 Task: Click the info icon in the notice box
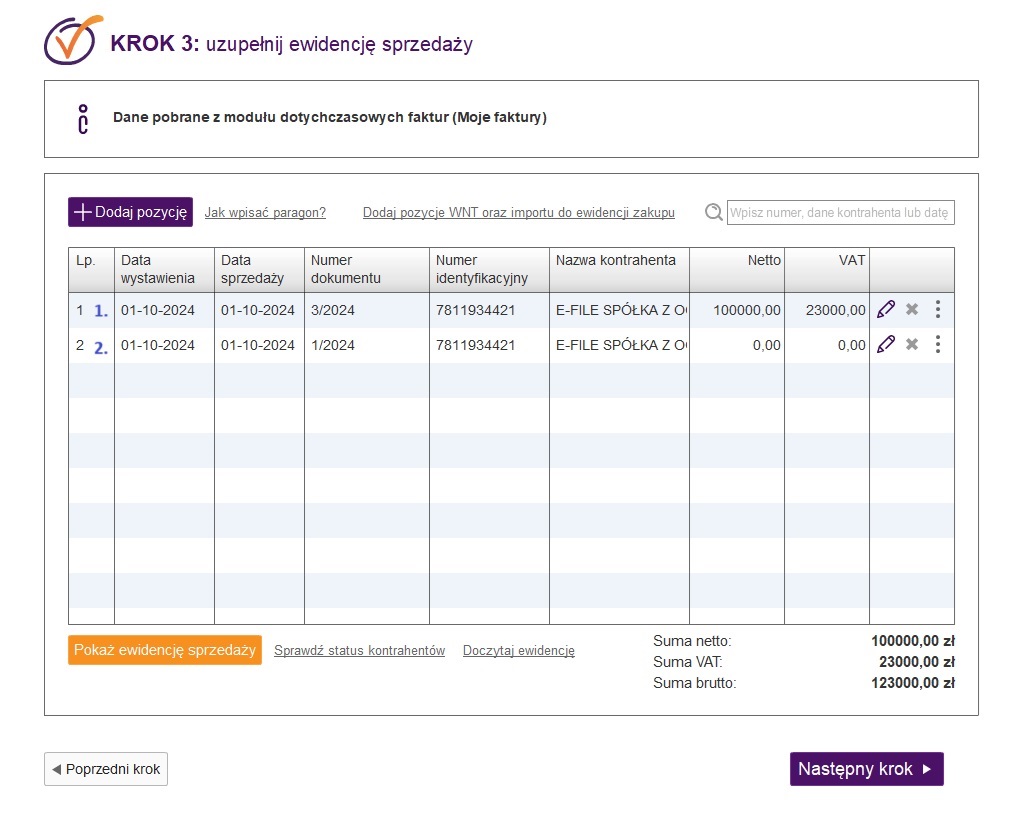pos(83,119)
